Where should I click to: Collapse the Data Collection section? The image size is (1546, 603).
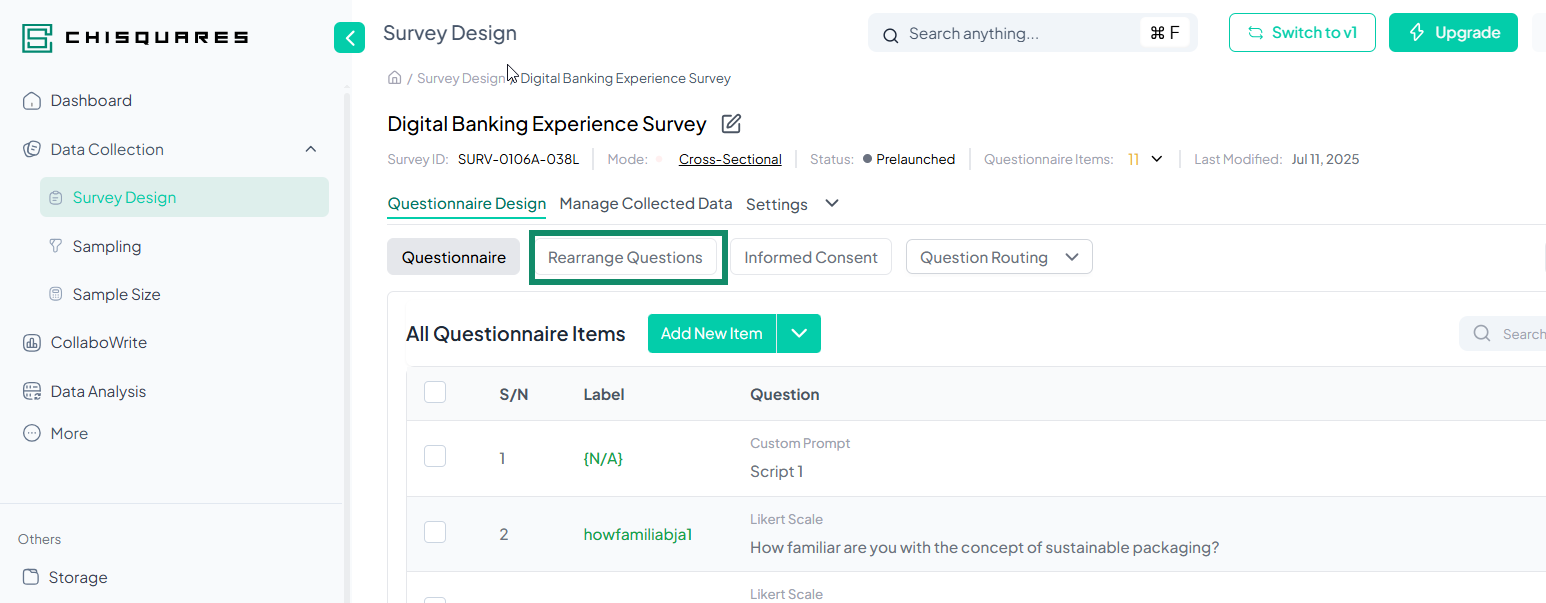coord(310,150)
